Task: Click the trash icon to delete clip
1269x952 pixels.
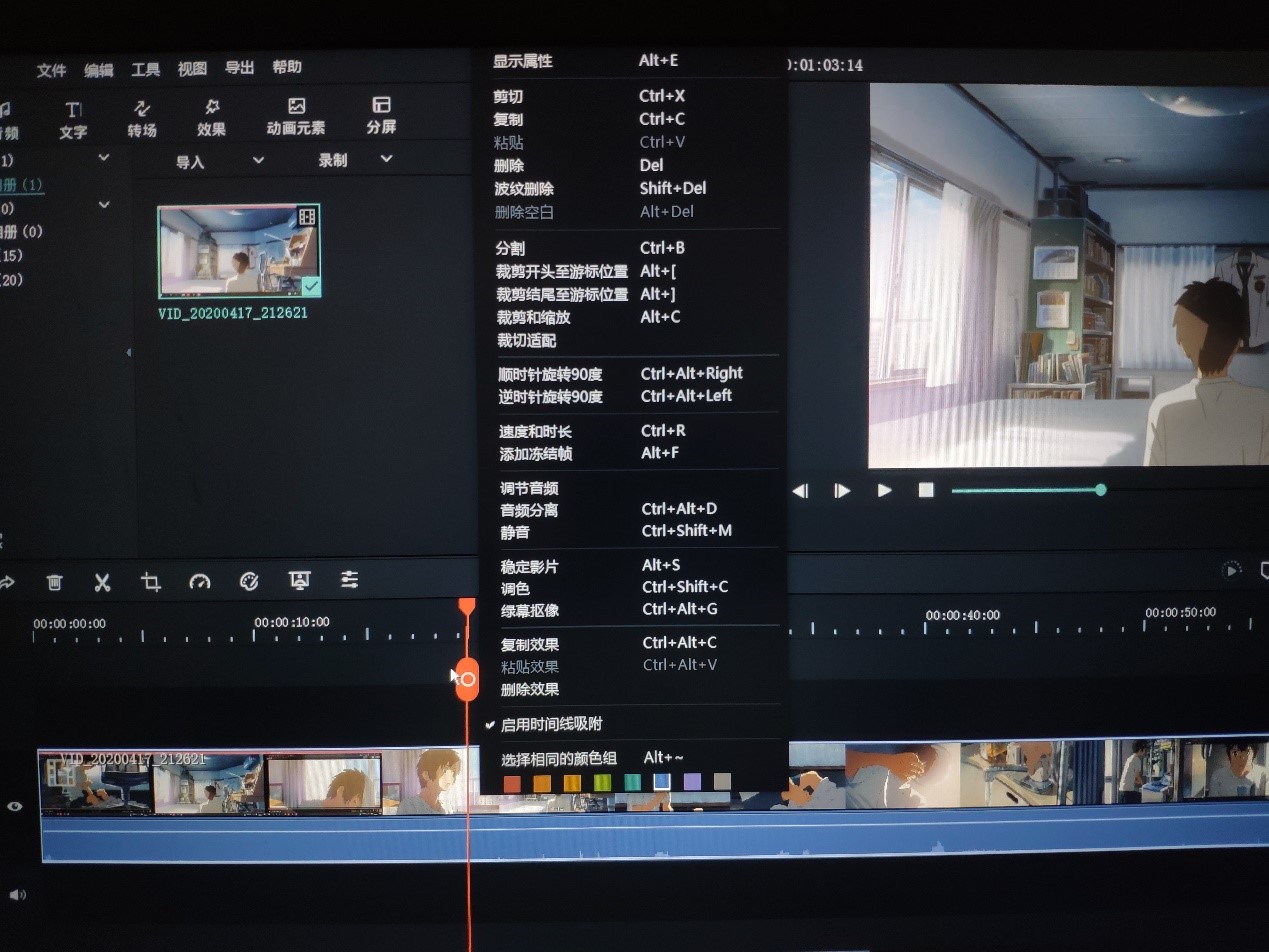Action: pyautogui.click(x=54, y=581)
